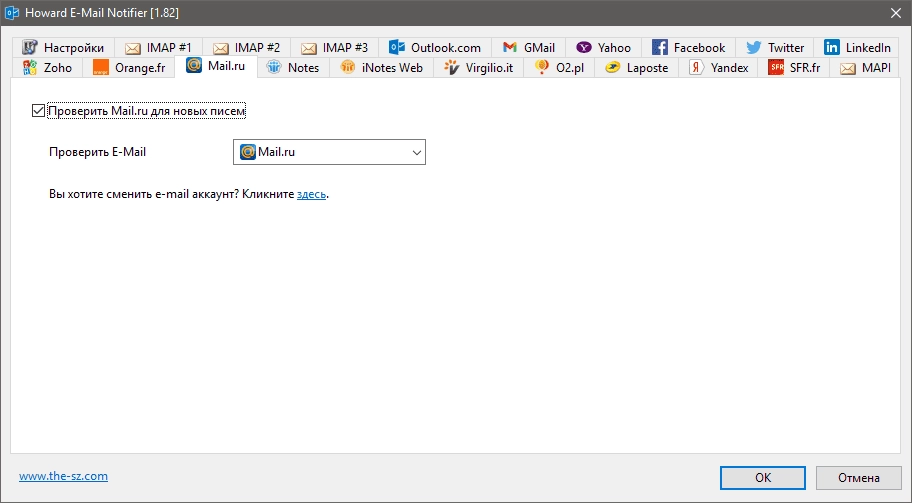The width and height of the screenshot is (912, 503).
Task: Click the iNotes Web tab icon
Action: (x=348, y=67)
